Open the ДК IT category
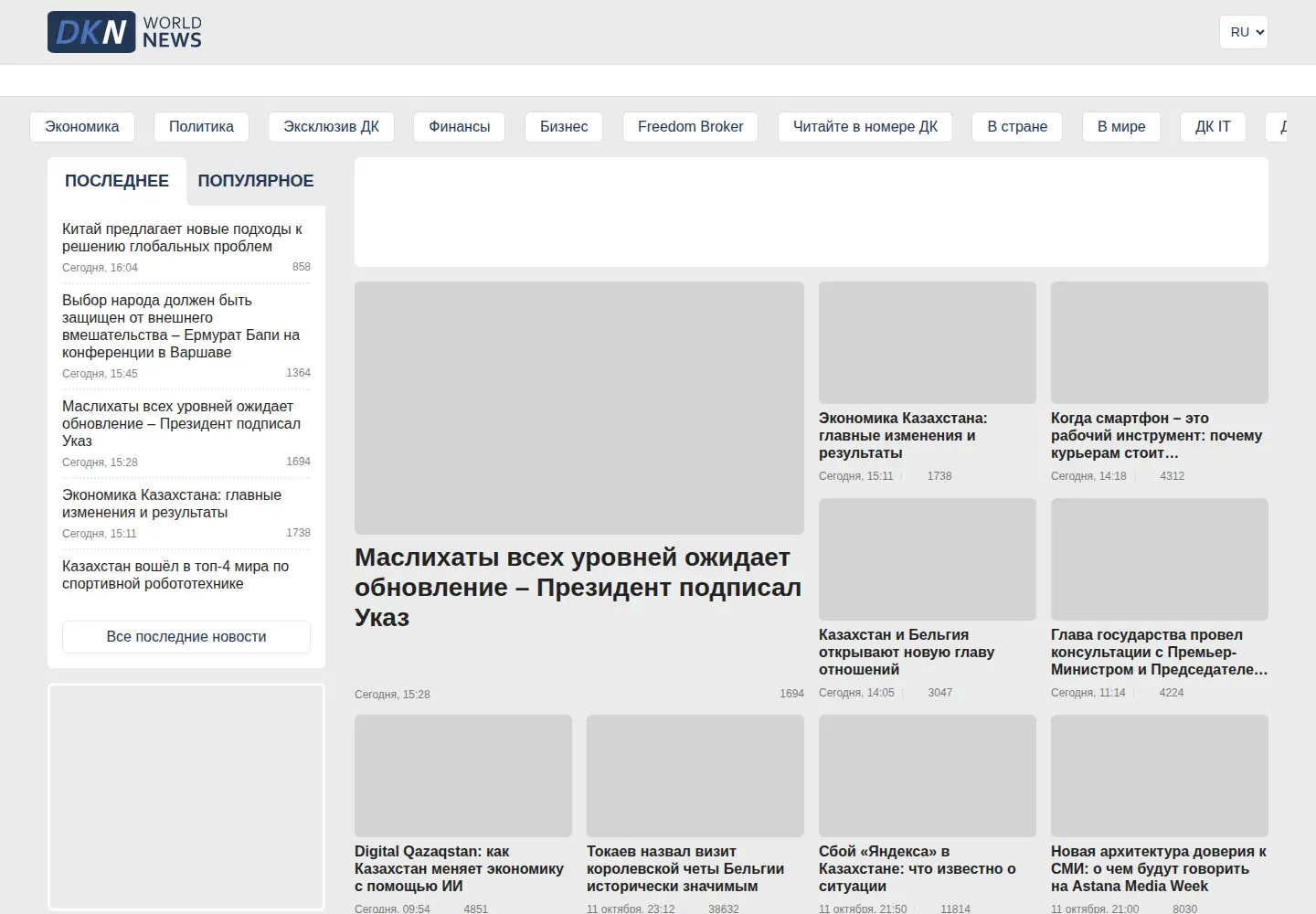The width and height of the screenshot is (1316, 914). point(1213,127)
